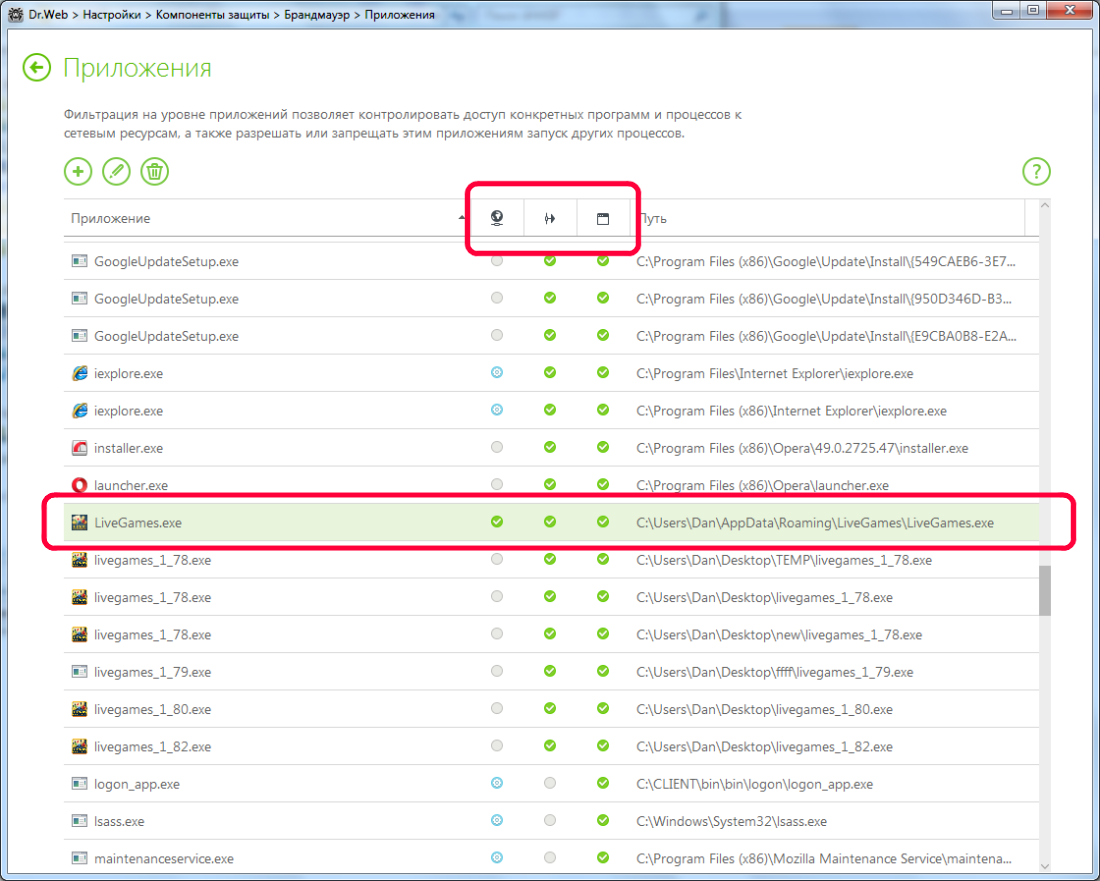Toggle window column status for livegames_1_80.exe
The height and width of the screenshot is (881, 1100).
603,708
